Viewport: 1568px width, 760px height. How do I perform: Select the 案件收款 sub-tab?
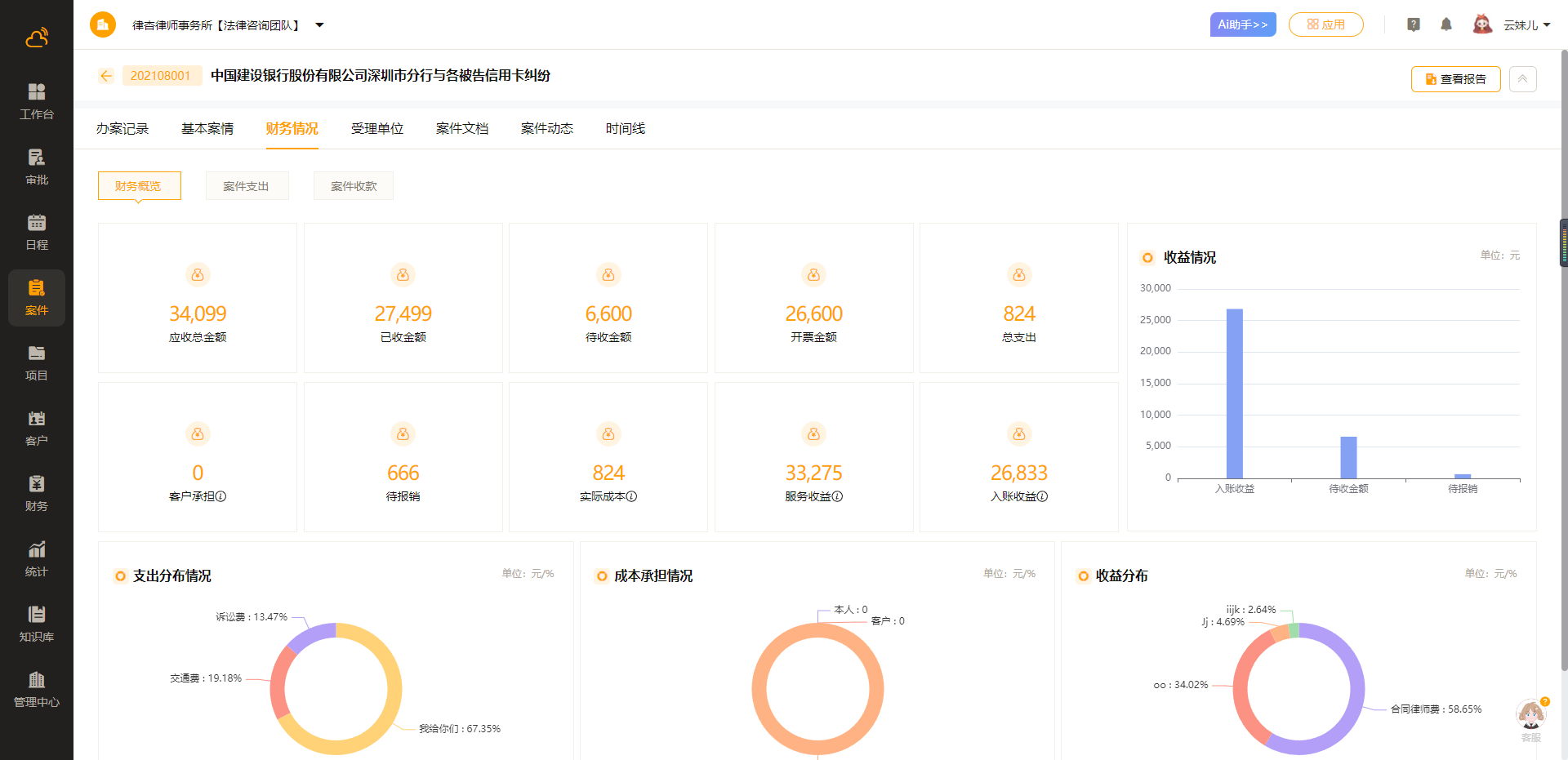tap(354, 186)
